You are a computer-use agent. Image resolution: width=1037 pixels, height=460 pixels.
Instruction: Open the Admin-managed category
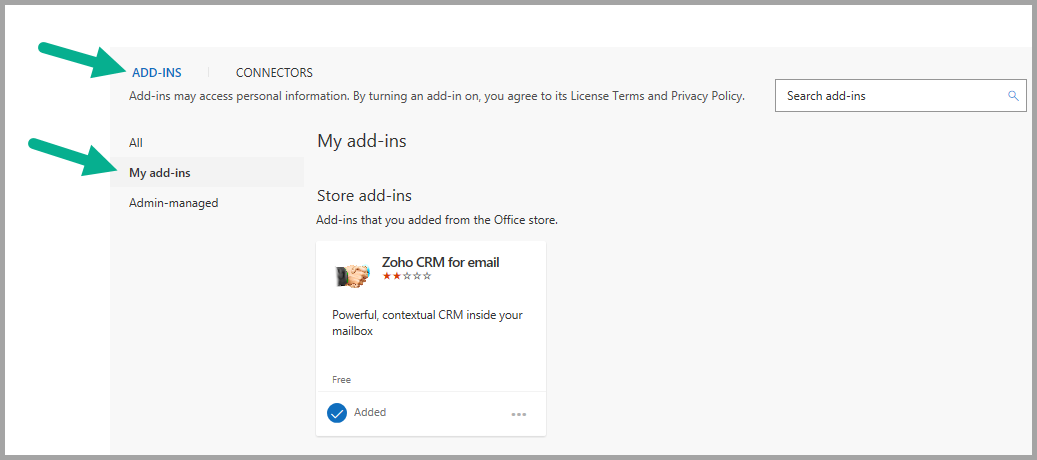173,203
